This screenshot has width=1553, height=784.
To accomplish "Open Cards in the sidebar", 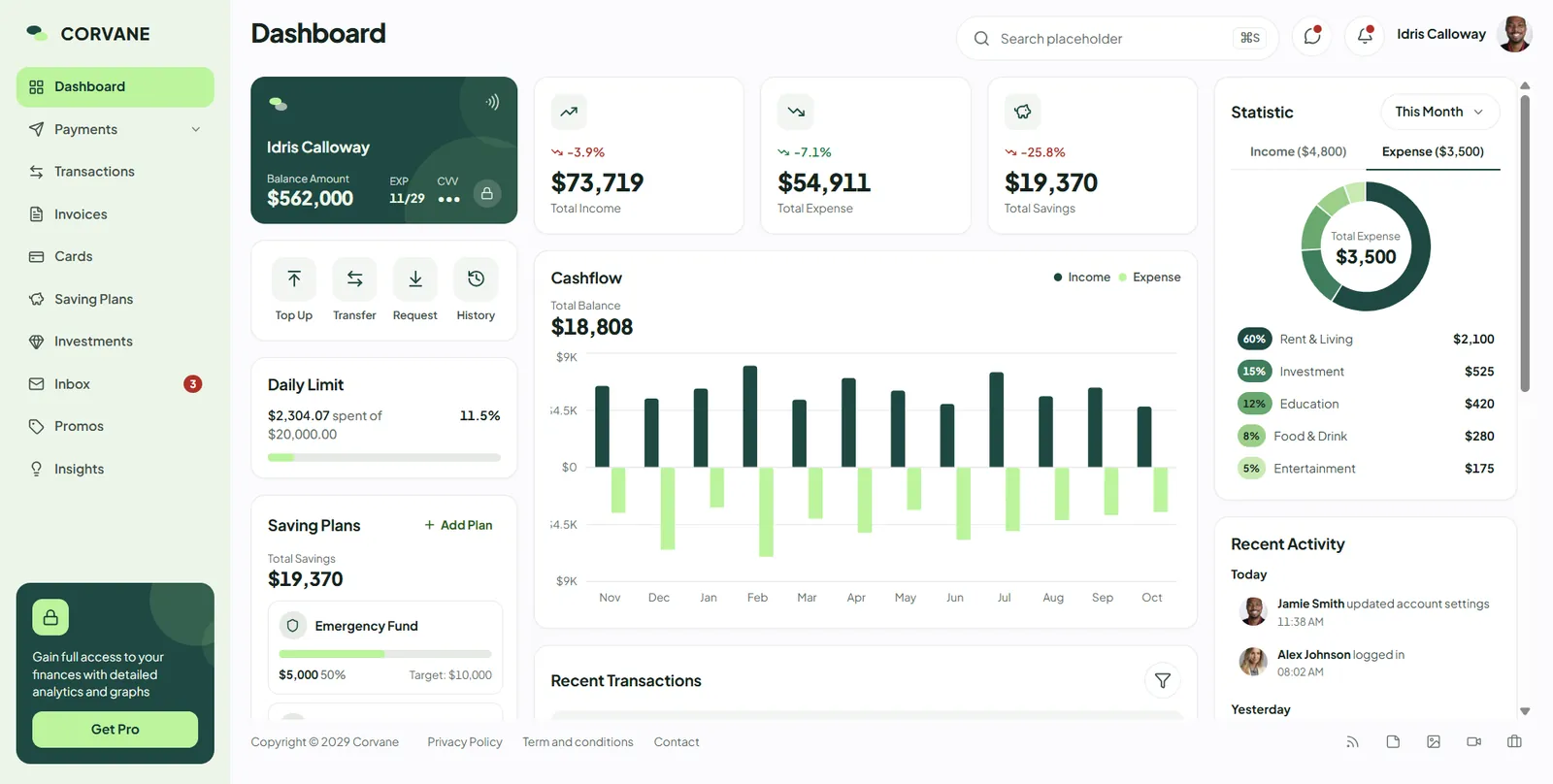I will click(116, 256).
